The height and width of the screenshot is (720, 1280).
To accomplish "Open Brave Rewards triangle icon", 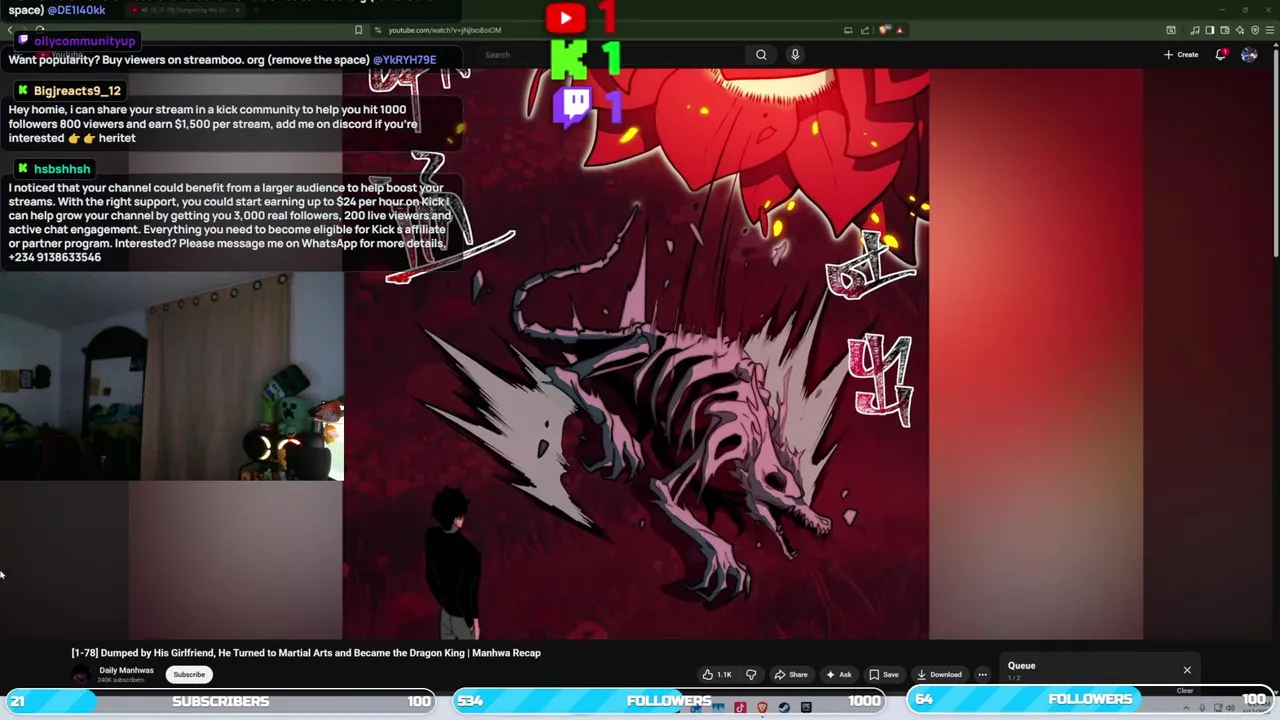I will (x=899, y=30).
